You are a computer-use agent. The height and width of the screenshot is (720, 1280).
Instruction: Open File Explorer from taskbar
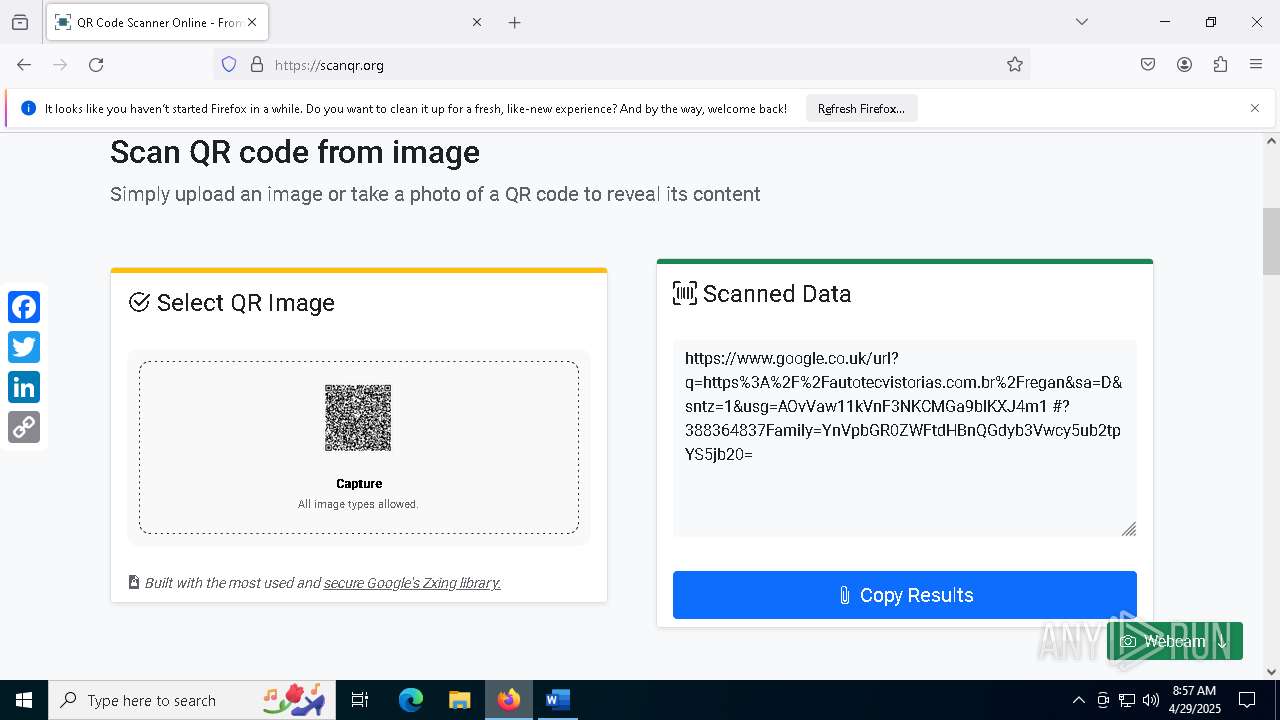coord(459,700)
